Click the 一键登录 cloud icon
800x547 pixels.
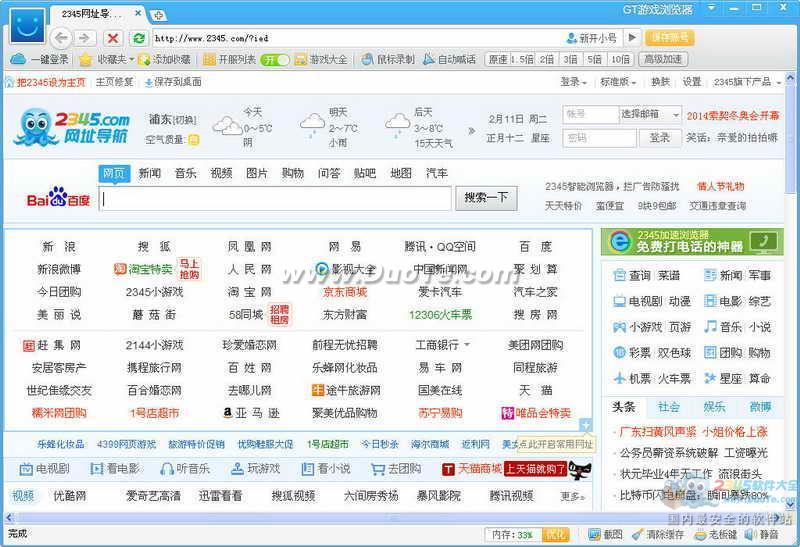click(x=18, y=59)
